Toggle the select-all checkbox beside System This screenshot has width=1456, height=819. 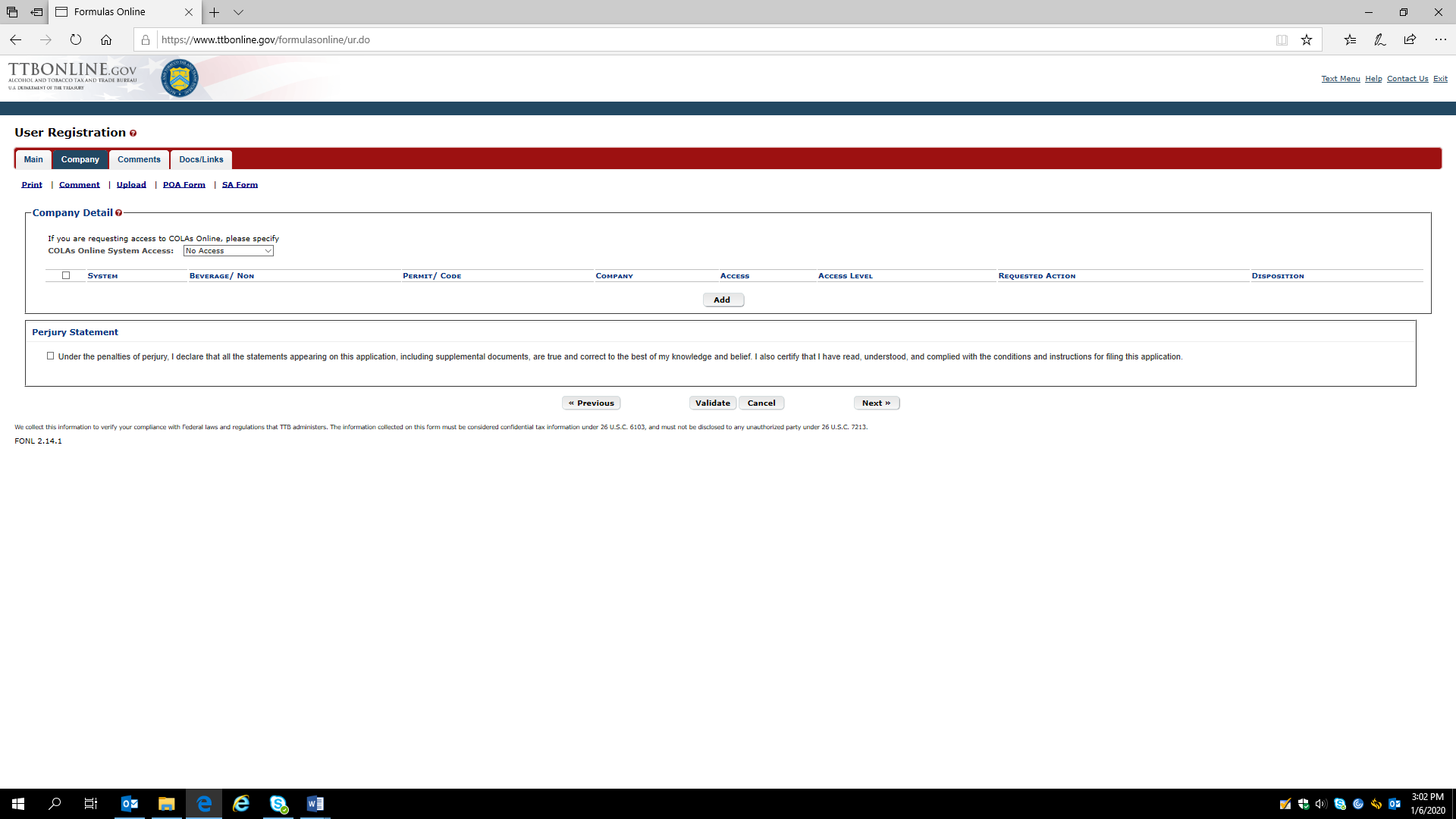click(66, 275)
